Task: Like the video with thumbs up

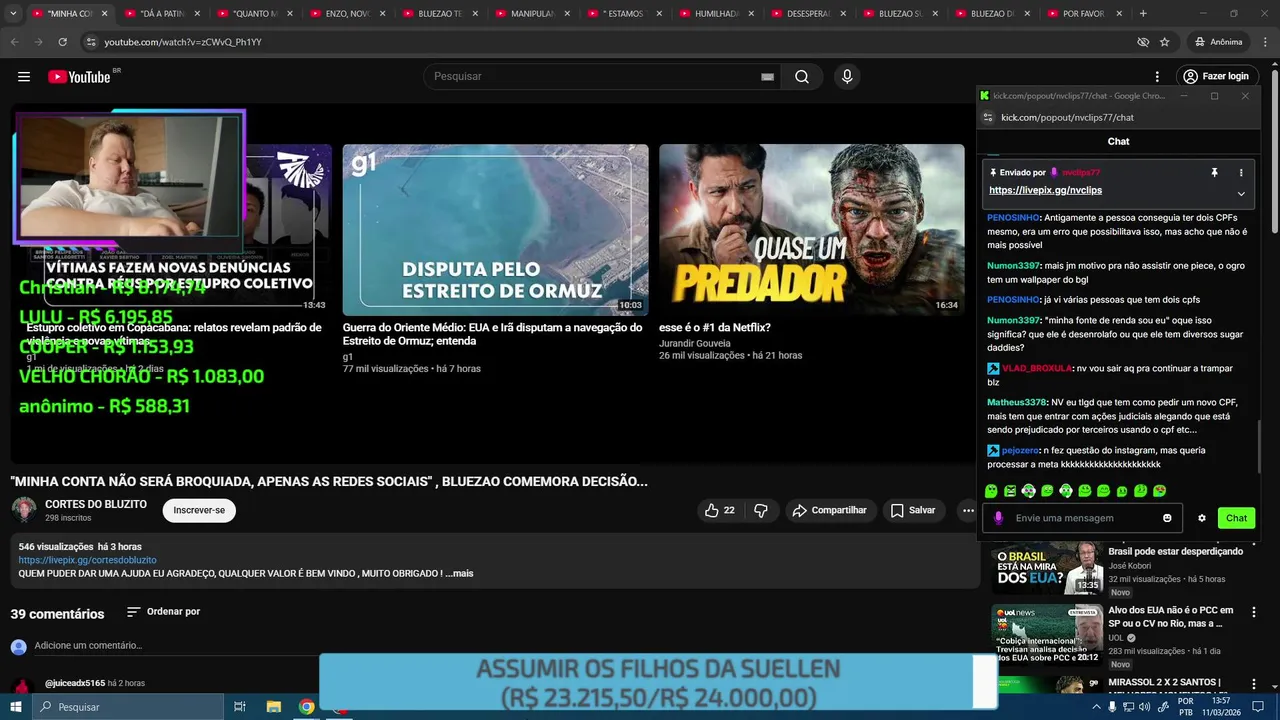Action: point(720,510)
